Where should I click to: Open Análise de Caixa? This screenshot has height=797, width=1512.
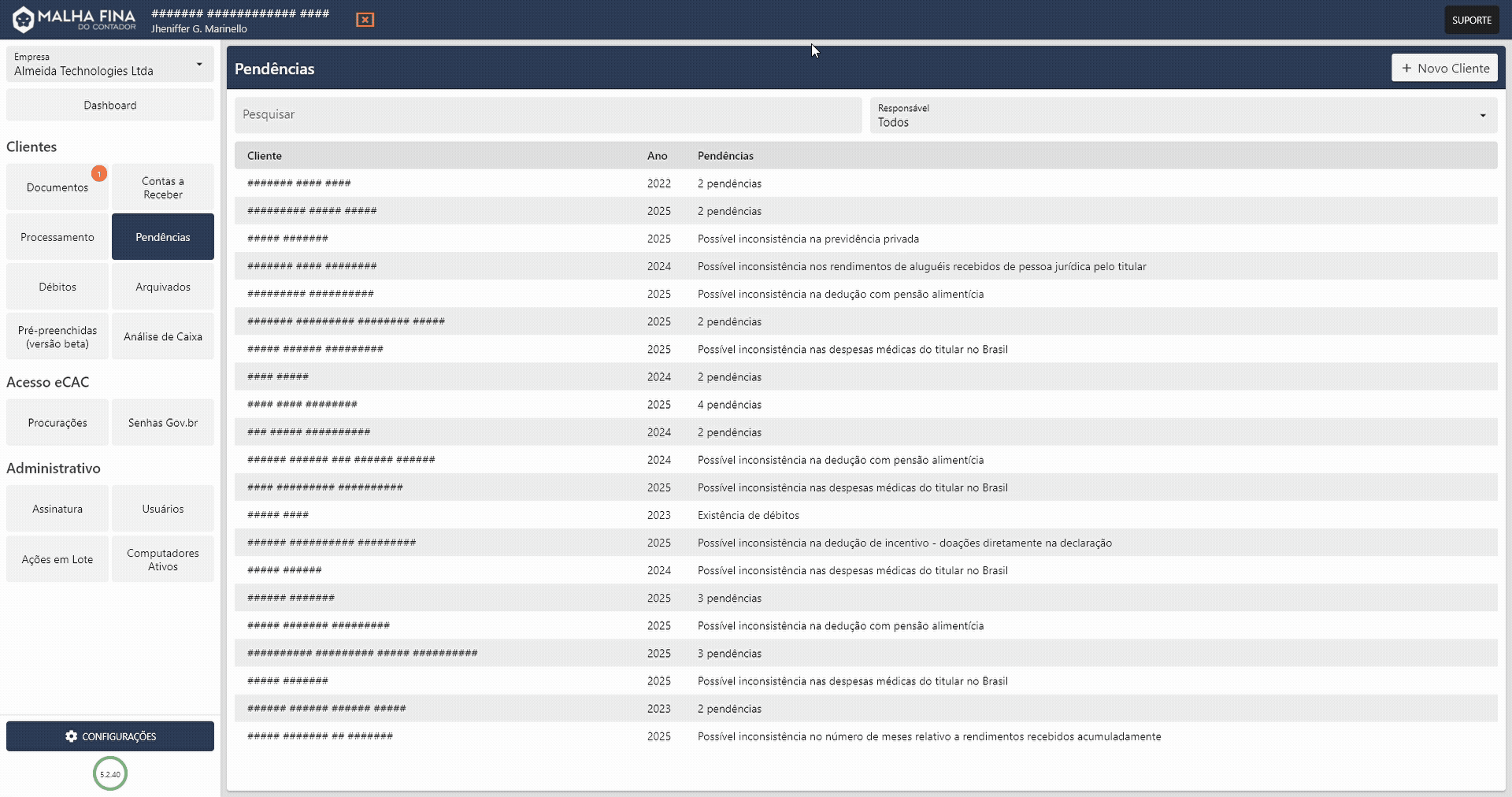click(x=162, y=336)
